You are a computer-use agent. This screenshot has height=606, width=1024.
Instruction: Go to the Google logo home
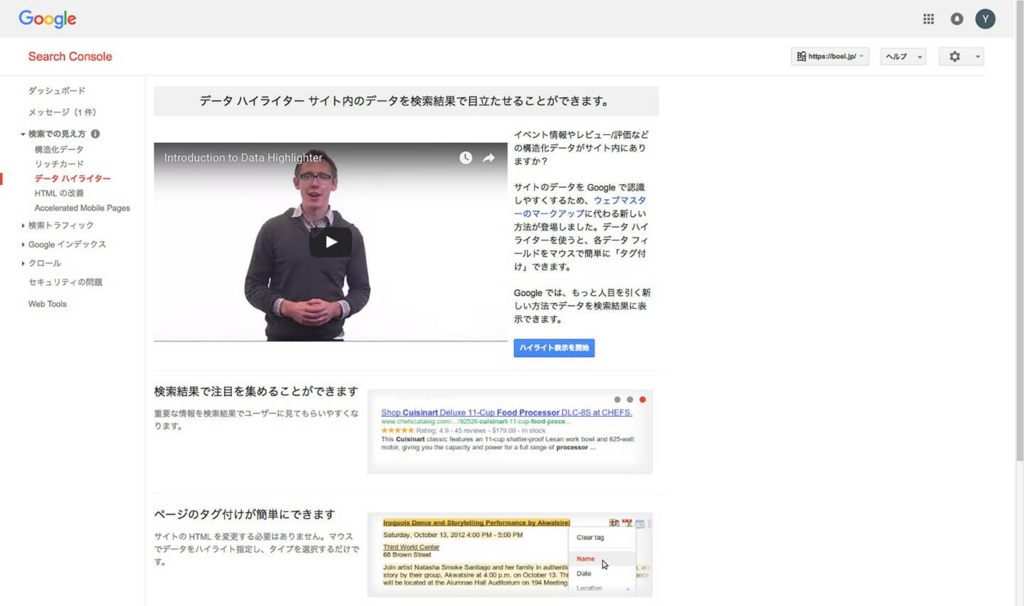[x=48, y=19]
